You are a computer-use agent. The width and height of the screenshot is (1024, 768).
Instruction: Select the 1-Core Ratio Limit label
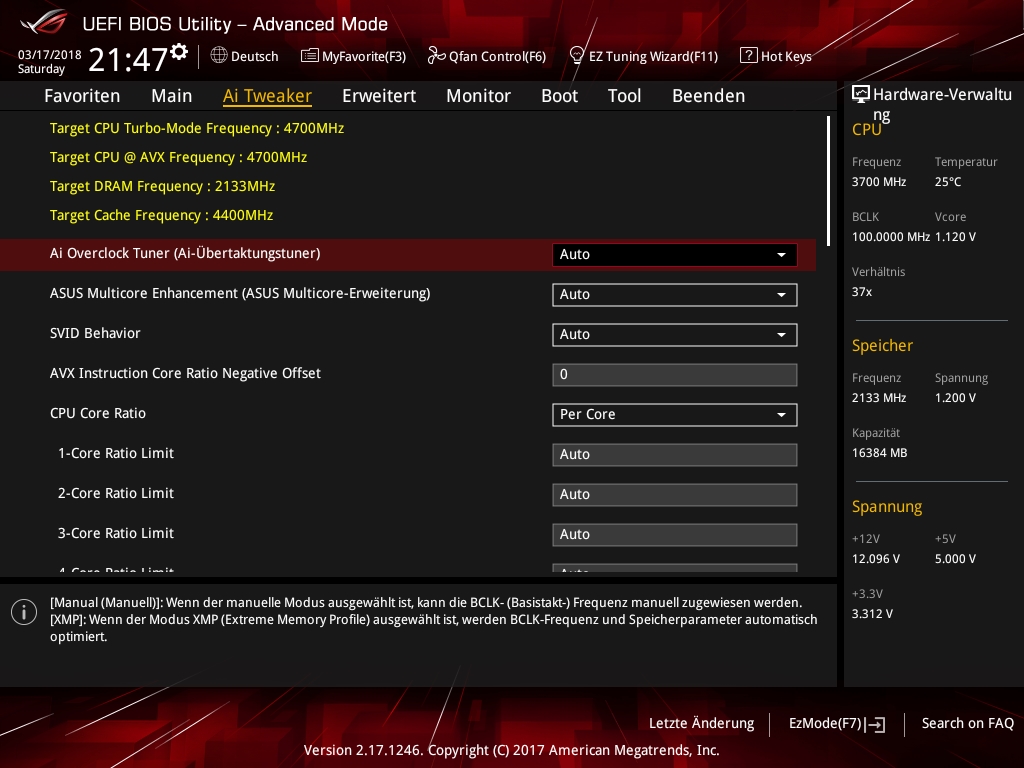point(116,453)
